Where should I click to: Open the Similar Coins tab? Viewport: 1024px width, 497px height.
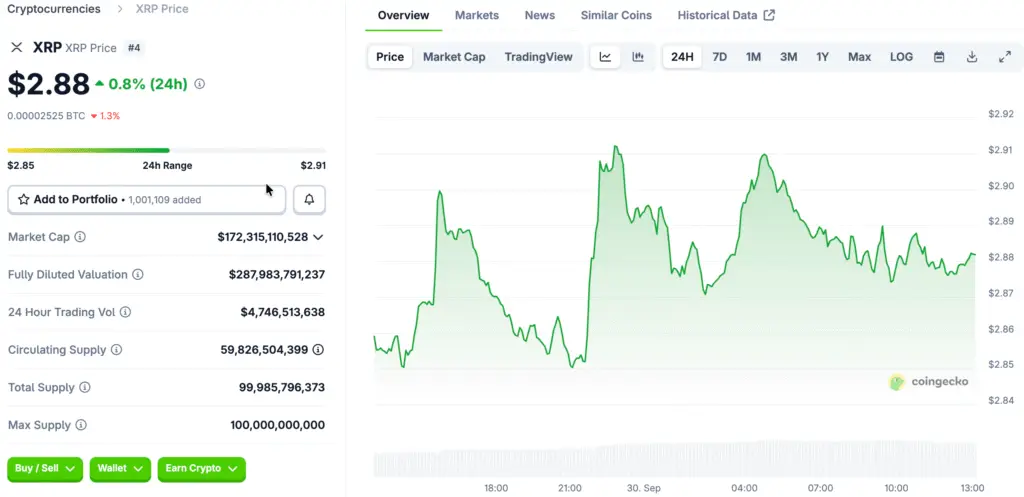616,15
